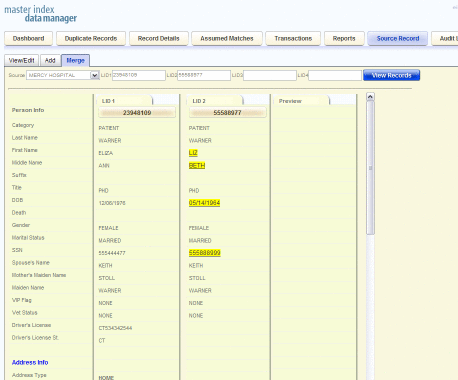Click LID 1 license state CT

[102, 341]
